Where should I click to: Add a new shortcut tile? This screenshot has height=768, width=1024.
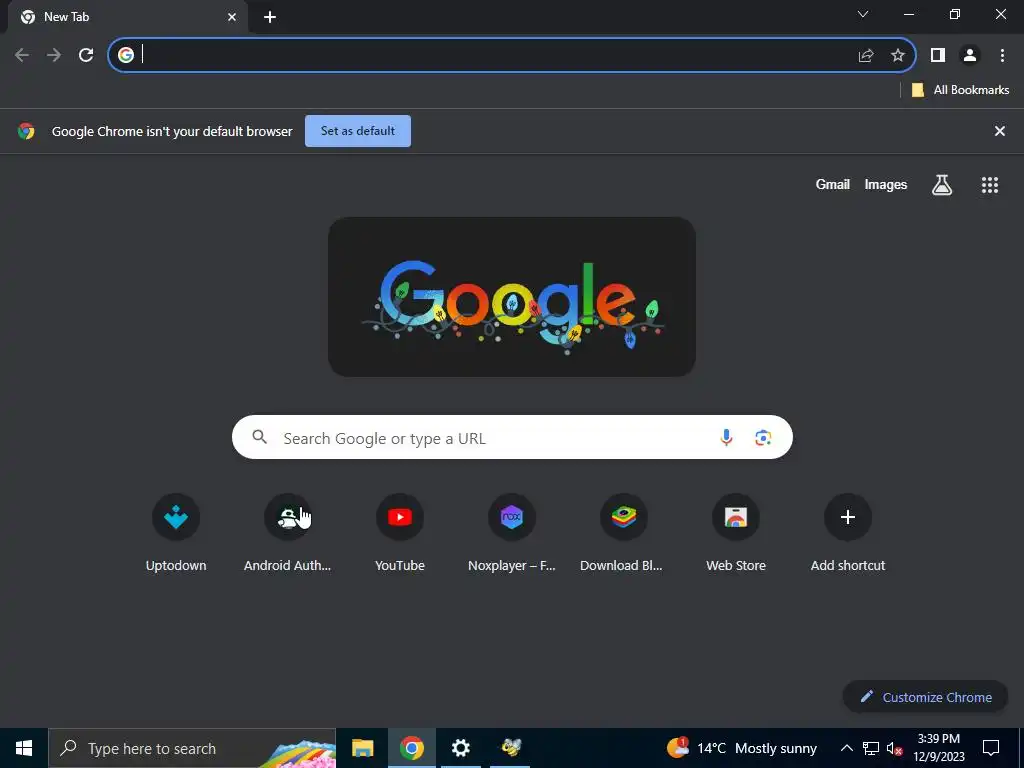848,533
